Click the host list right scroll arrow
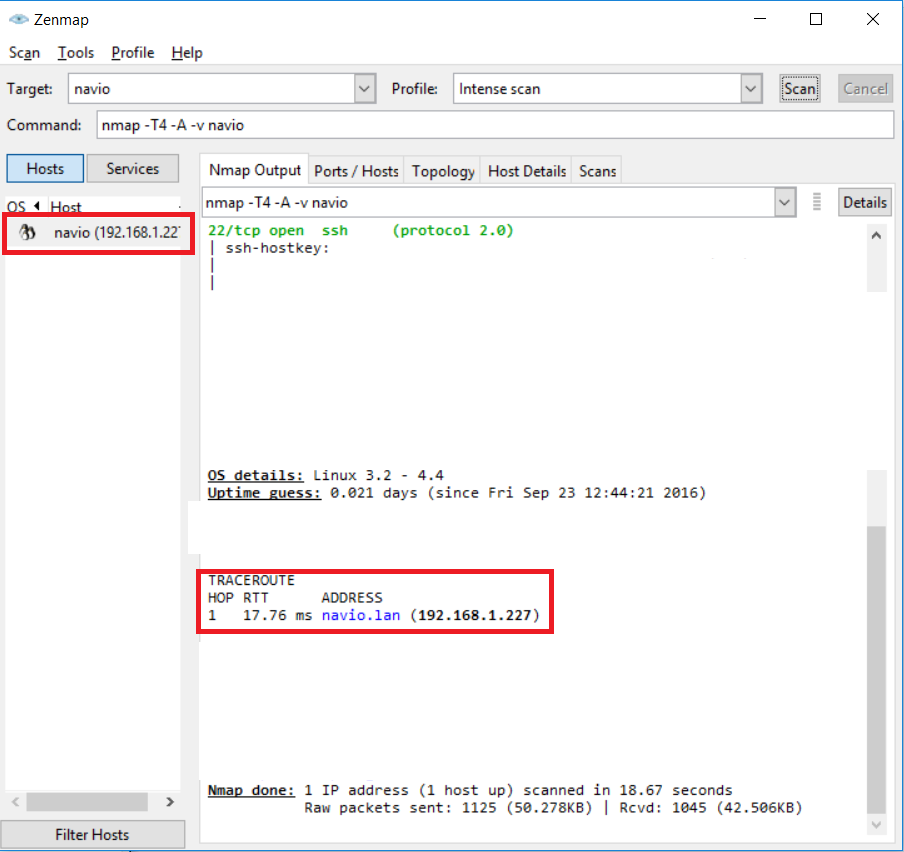Viewport: 904px width, 852px height. 170,802
